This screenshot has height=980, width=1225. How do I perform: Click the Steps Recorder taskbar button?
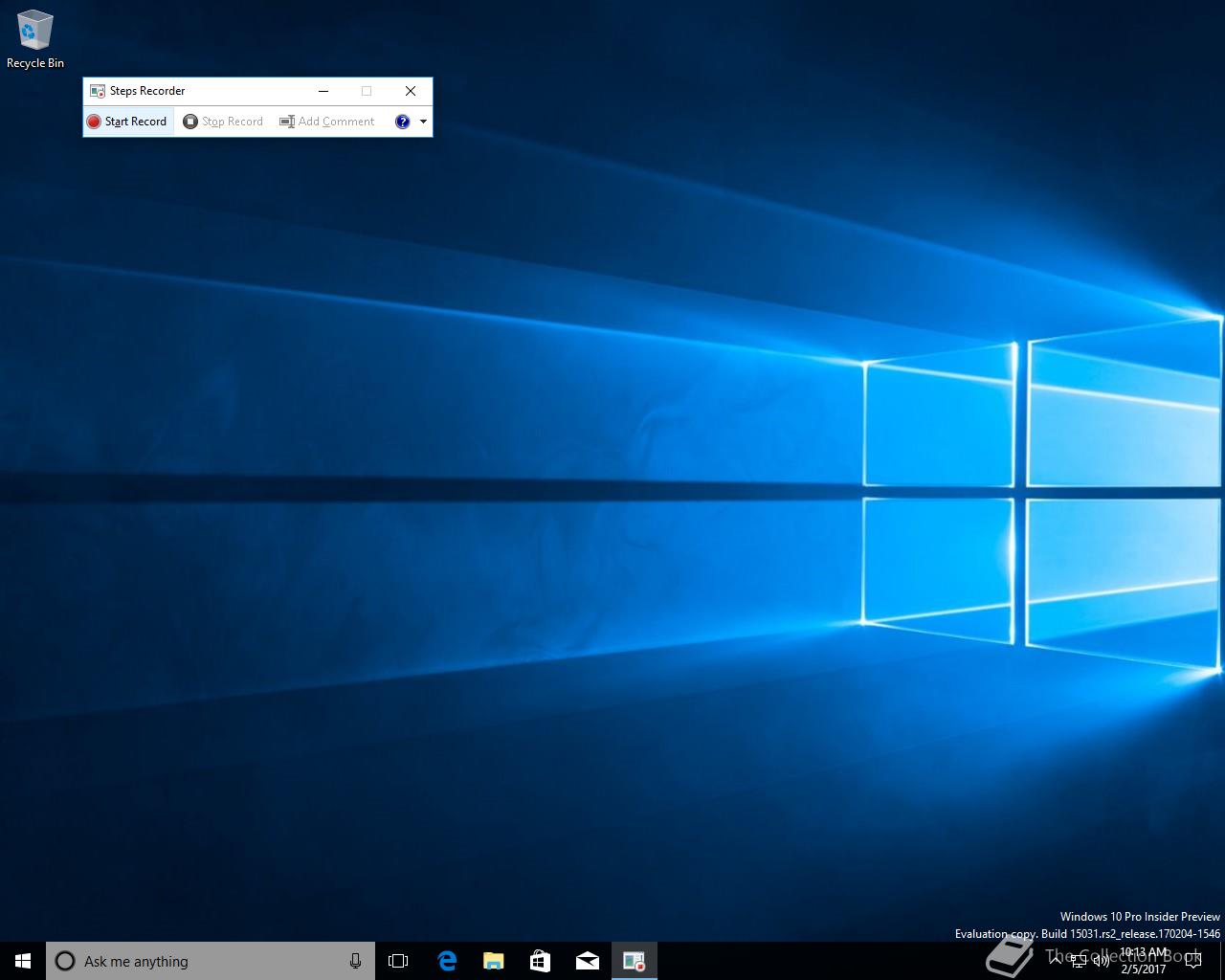point(634,961)
